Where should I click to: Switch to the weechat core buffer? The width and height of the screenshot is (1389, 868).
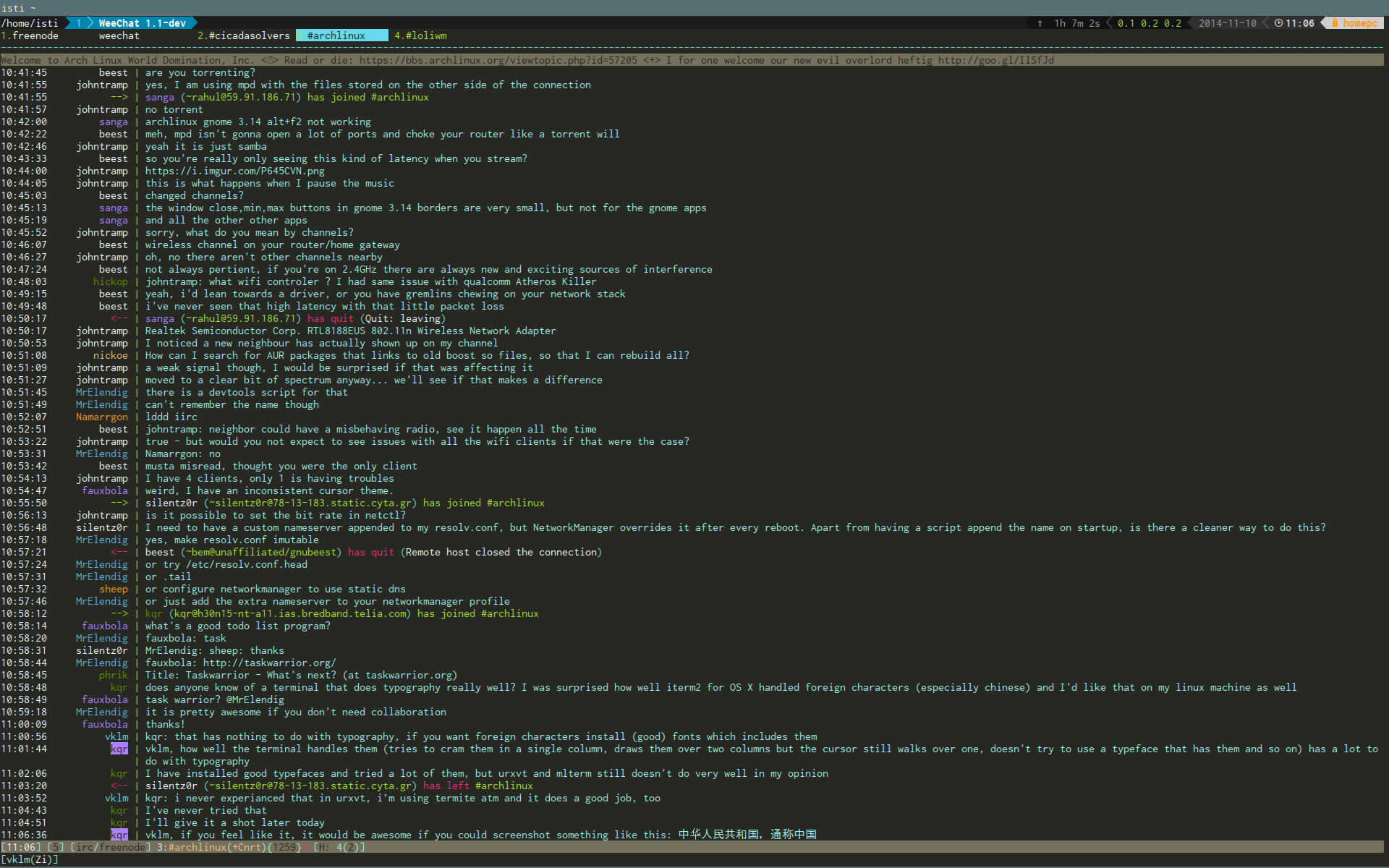point(119,35)
